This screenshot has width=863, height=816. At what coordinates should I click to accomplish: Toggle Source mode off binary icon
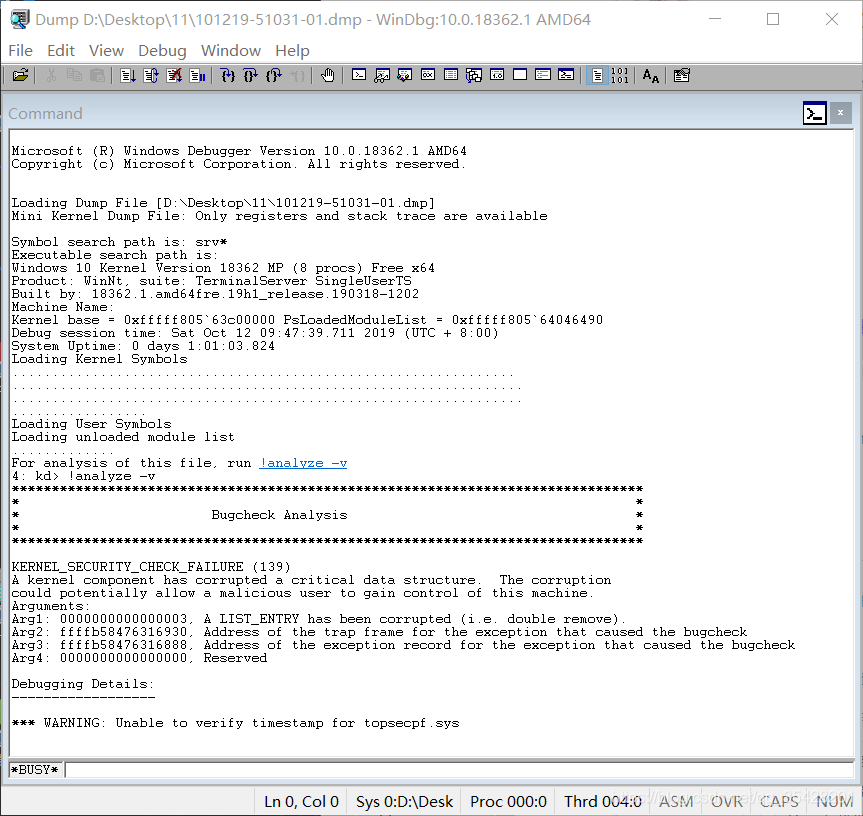click(x=620, y=75)
